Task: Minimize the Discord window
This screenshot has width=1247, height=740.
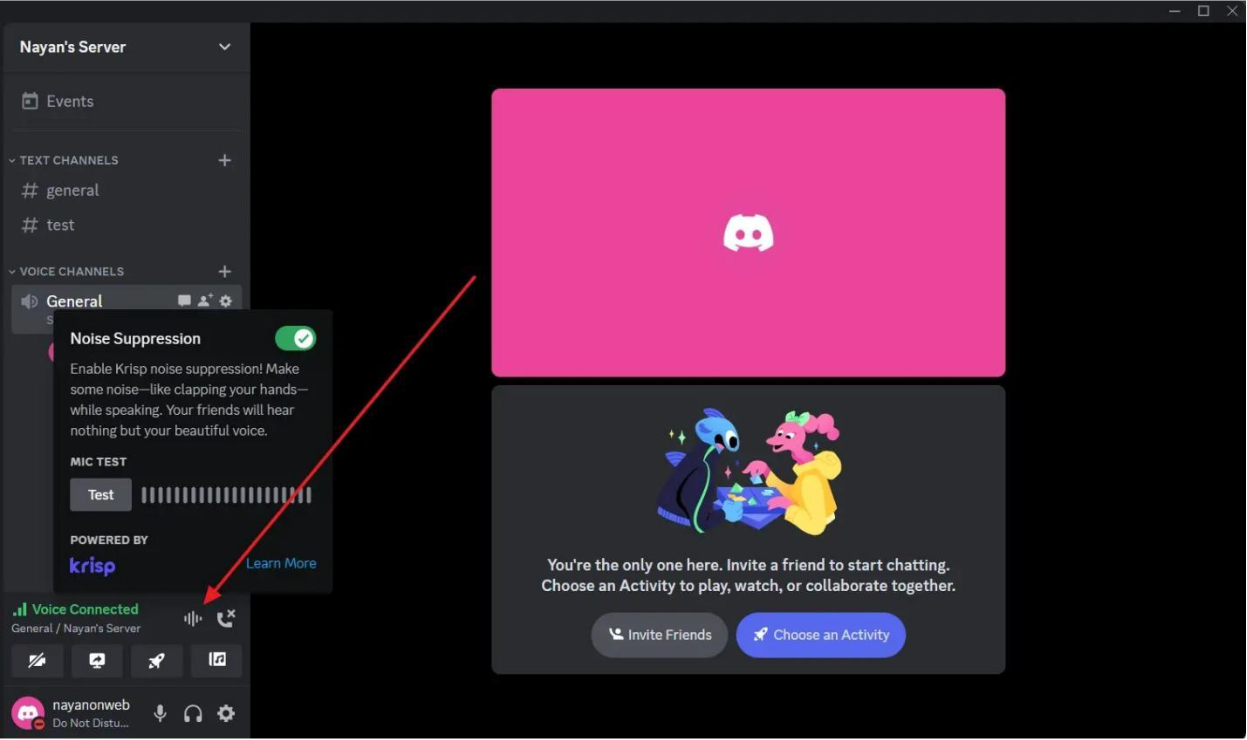Action: [x=1174, y=11]
